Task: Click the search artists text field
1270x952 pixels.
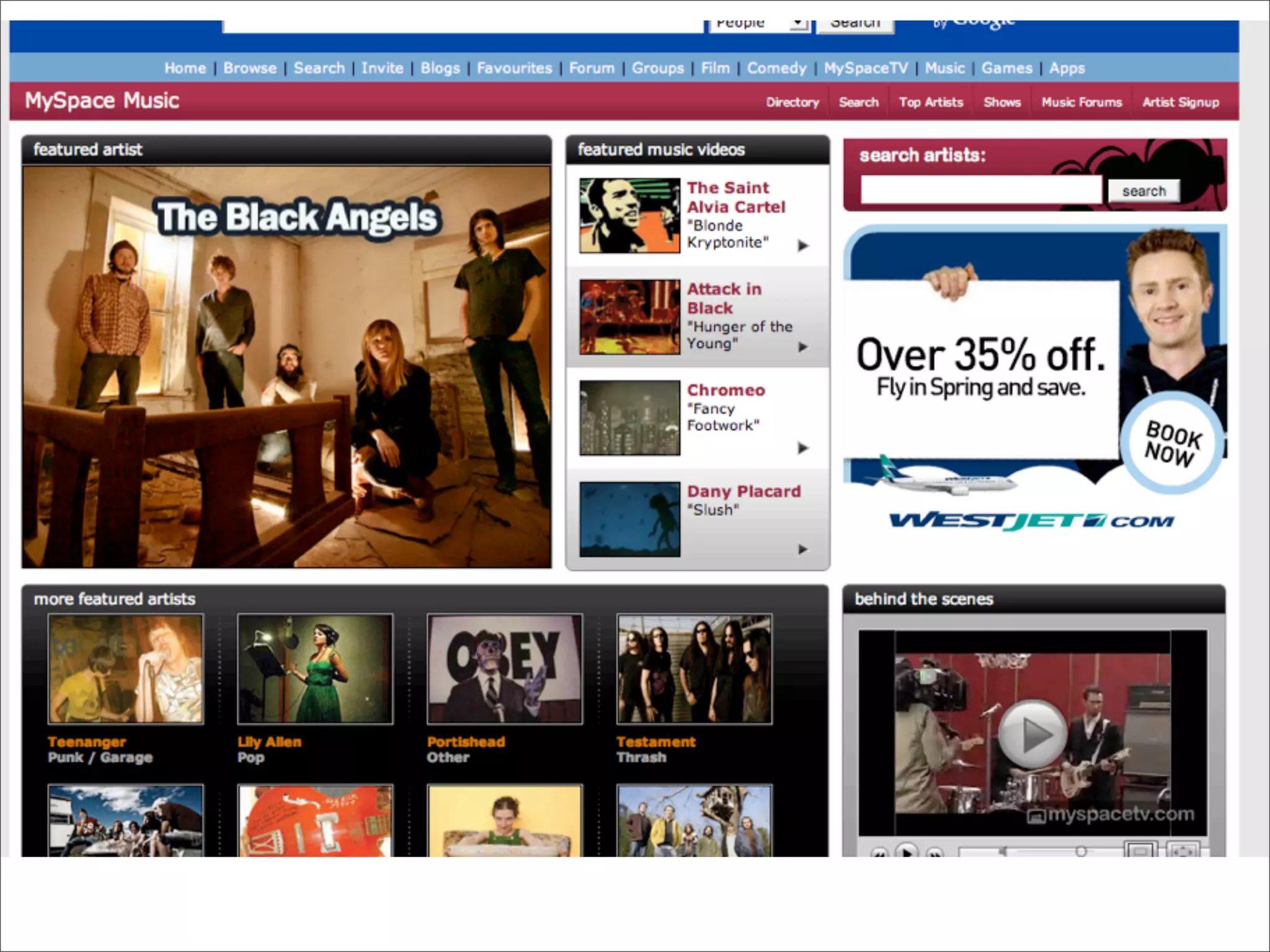Action: [x=981, y=190]
